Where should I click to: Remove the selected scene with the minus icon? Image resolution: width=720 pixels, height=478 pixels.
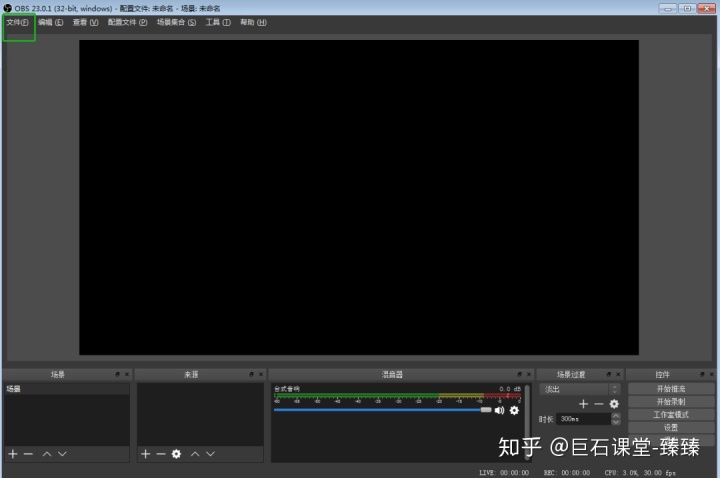28,454
